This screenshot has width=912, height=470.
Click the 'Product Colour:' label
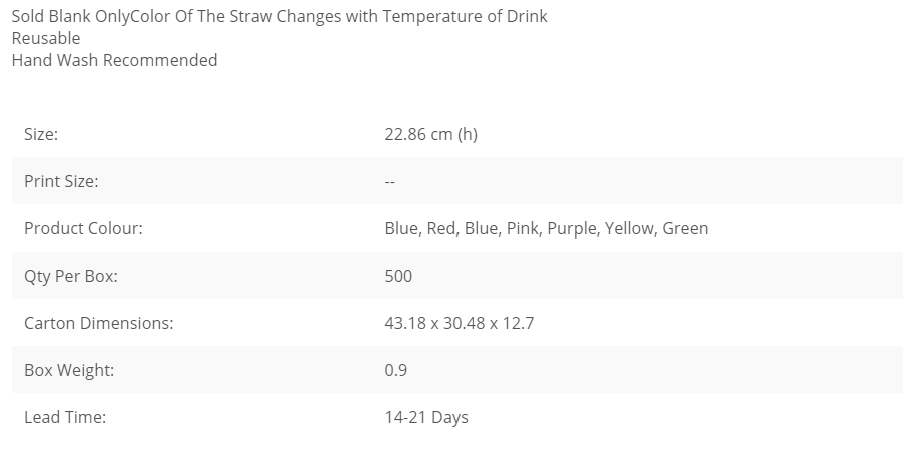(83, 229)
